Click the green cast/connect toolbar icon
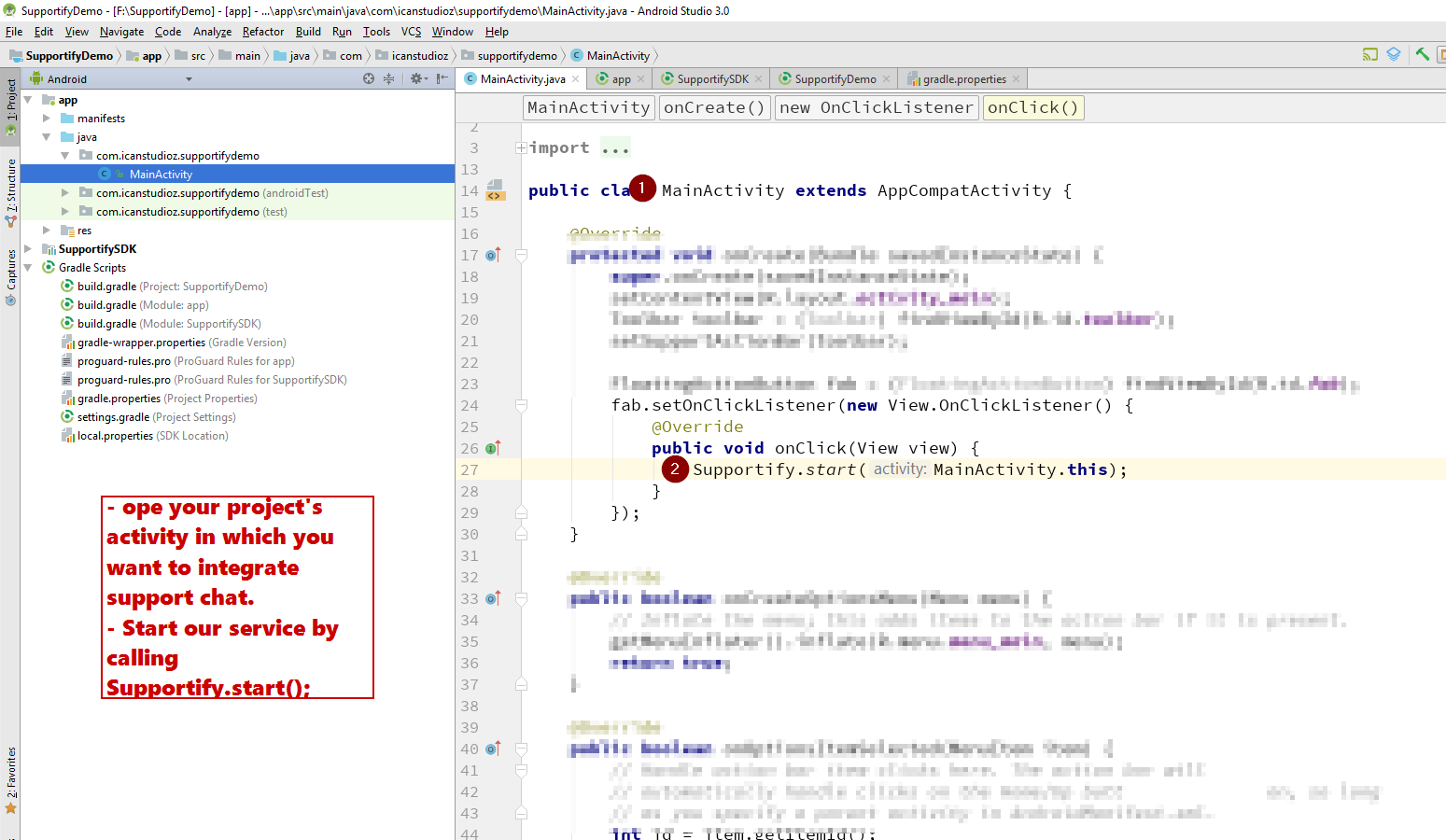Screen dimensions: 1446x840 click(x=1370, y=54)
